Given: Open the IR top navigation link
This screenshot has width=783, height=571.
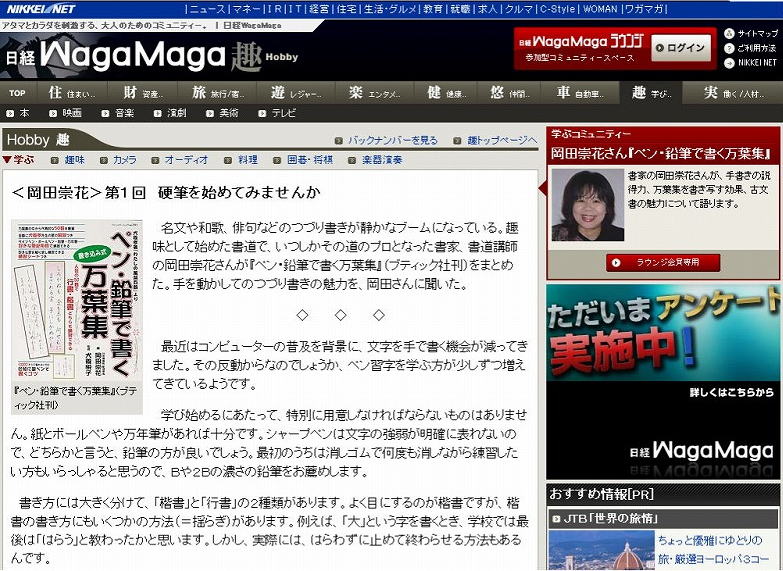Looking at the screenshot, I should (x=275, y=9).
